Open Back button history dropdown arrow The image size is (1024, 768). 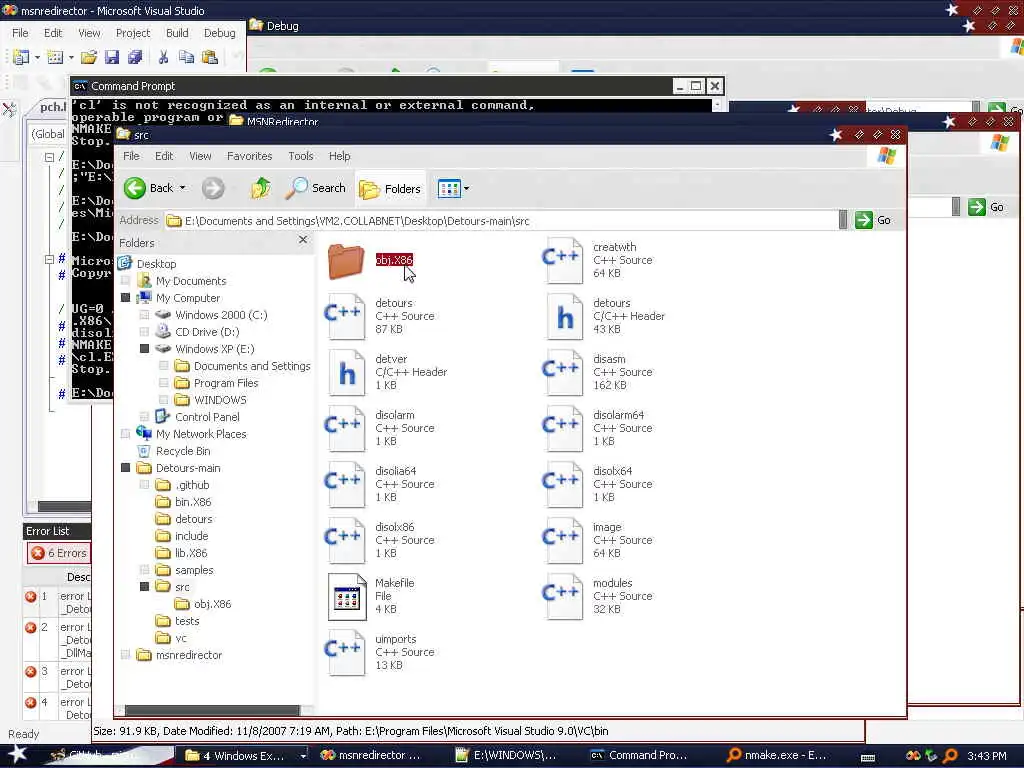coord(182,188)
